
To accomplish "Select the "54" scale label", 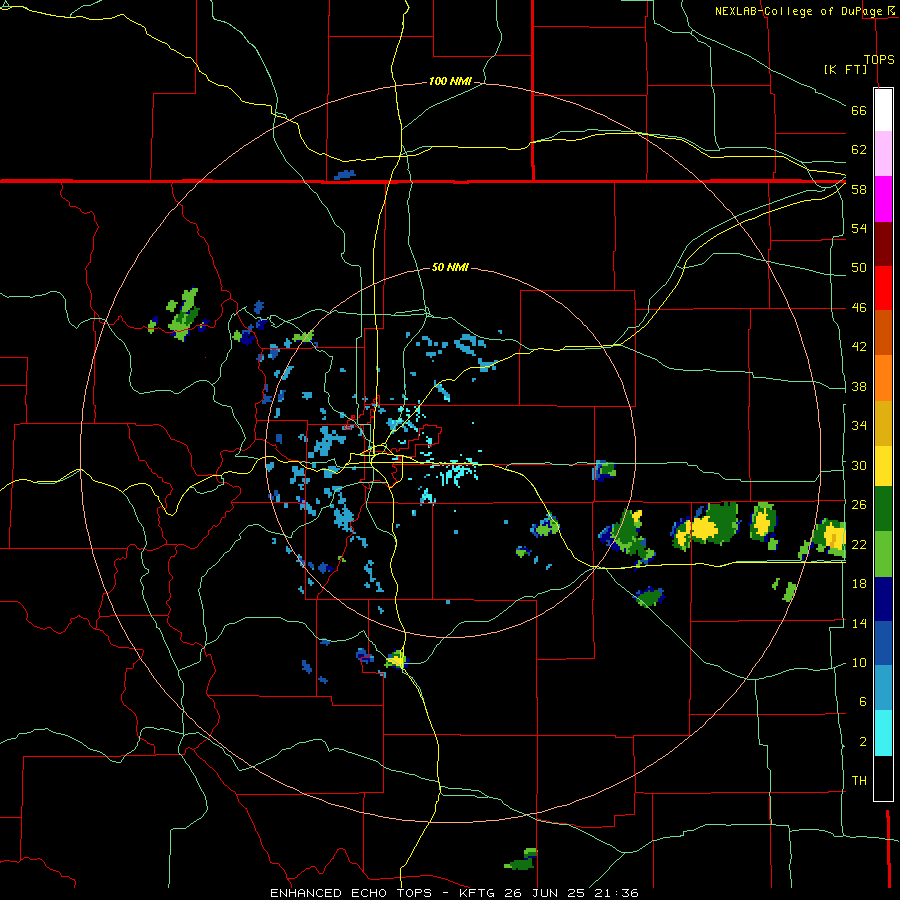I will [x=859, y=228].
